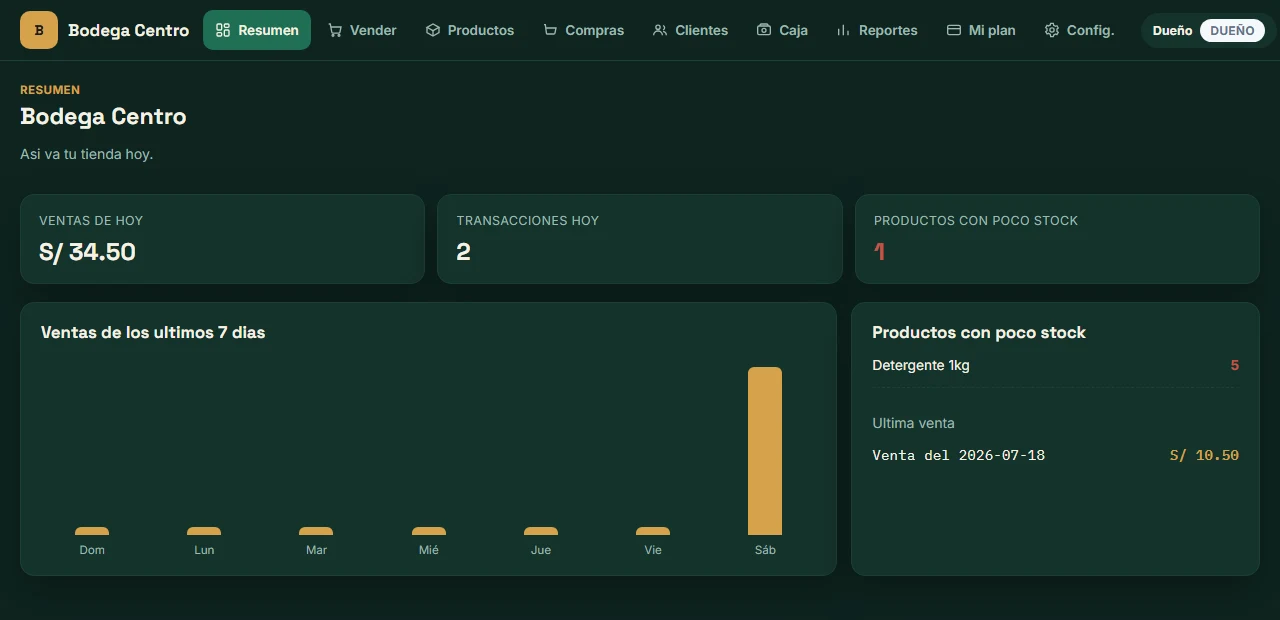Click the S/ 10.50 last sale amount

1204,455
